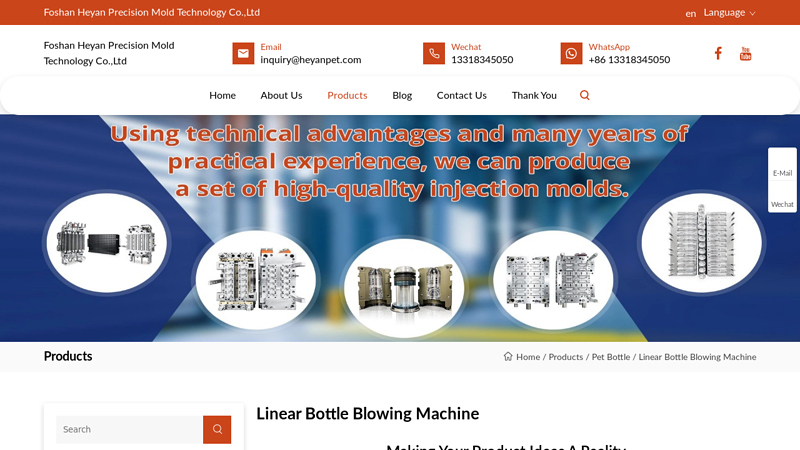Click Linear Bottle Blowing Machine breadcrumb

pyautogui.click(x=697, y=357)
